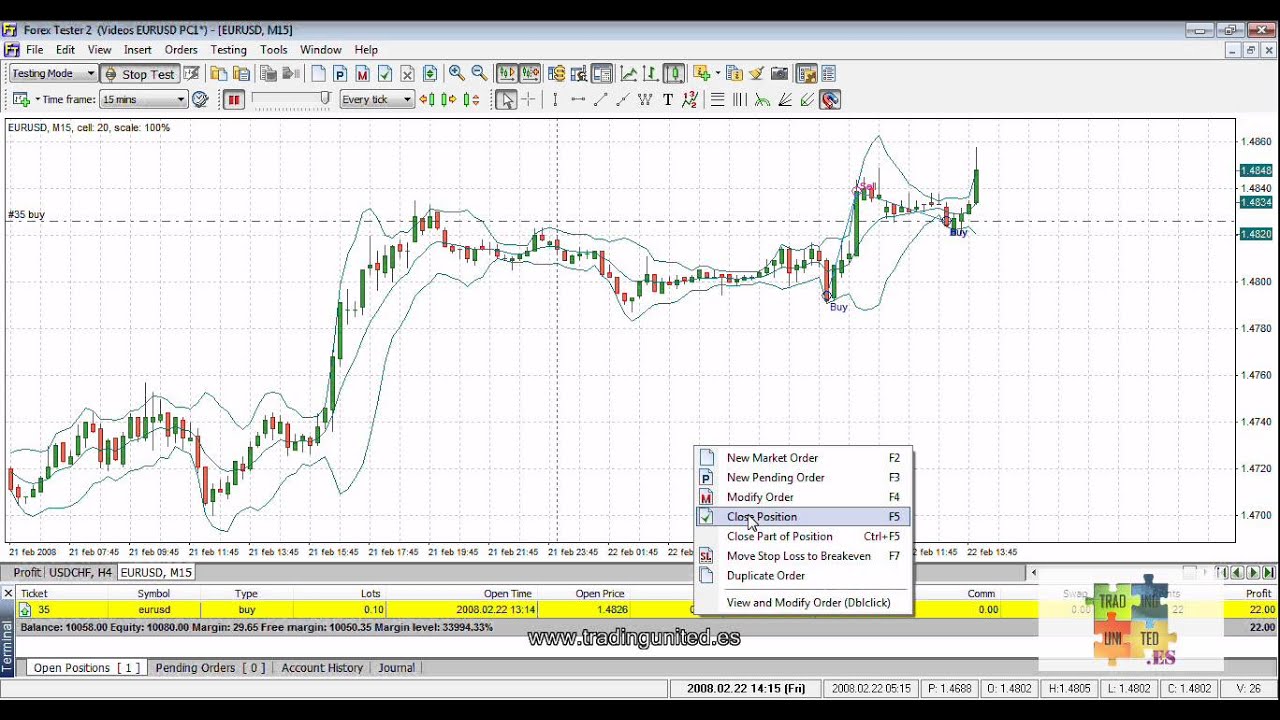Select the Fibonacci arc tool
The height and width of the screenshot is (720, 1280).
(x=762, y=99)
